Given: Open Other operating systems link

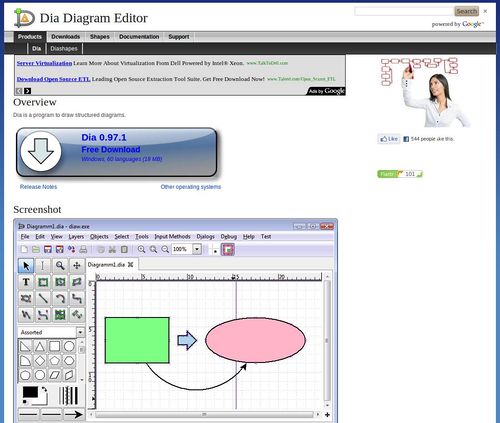Looking at the screenshot, I should coord(191,187).
